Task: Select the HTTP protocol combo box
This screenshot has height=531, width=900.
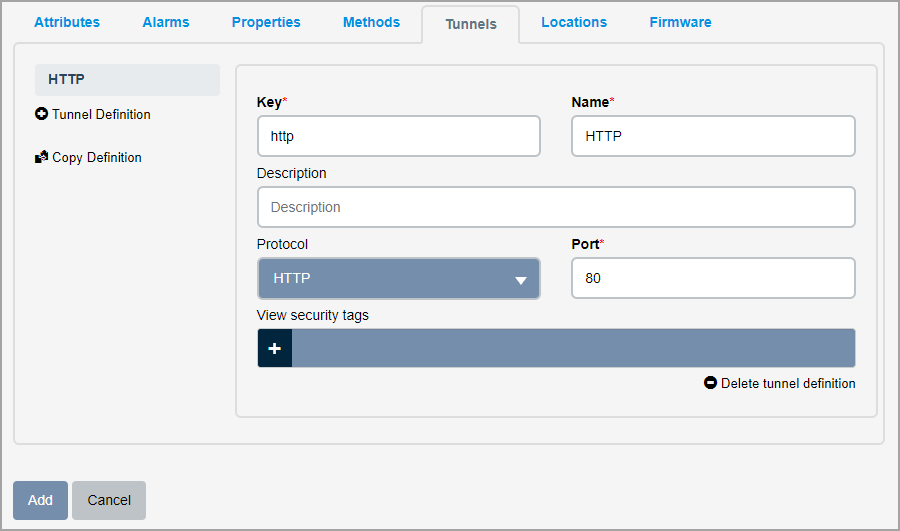Action: [399, 278]
